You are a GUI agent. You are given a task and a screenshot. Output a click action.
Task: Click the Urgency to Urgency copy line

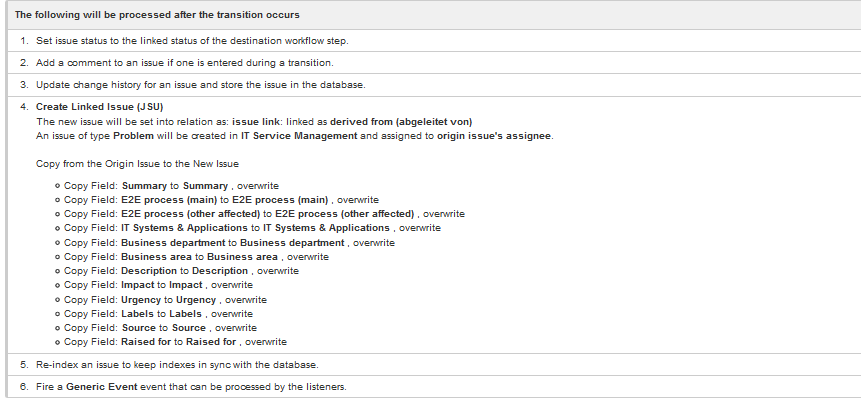click(165, 300)
